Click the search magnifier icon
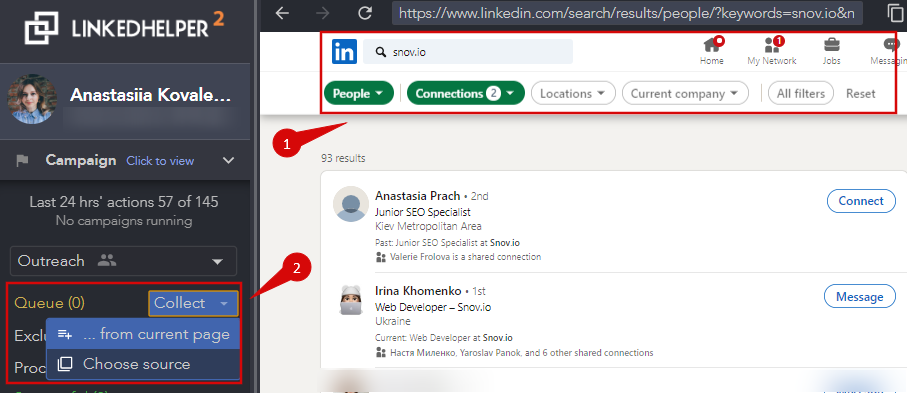Image resolution: width=907 pixels, height=393 pixels. pos(380,52)
